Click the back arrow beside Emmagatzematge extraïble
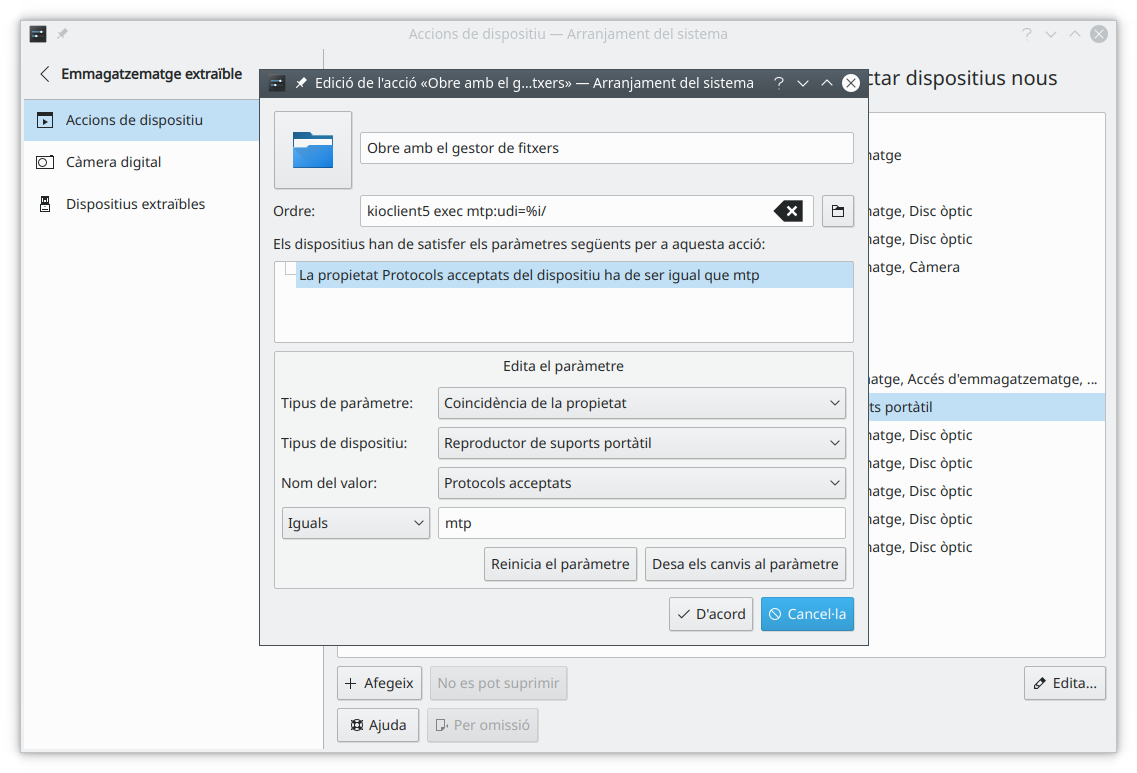 coord(44,74)
